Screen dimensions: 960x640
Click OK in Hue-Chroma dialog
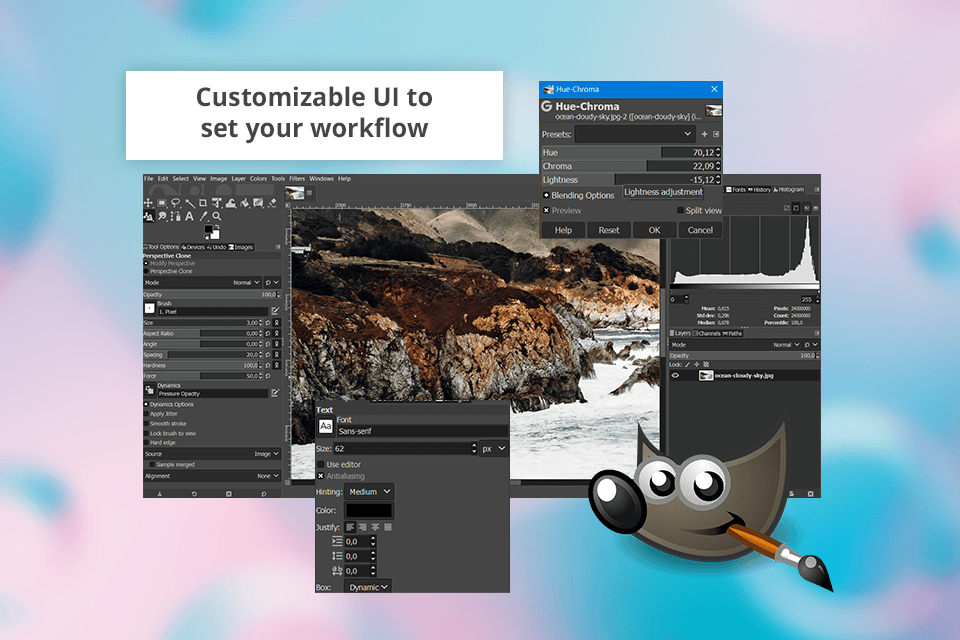[654, 230]
